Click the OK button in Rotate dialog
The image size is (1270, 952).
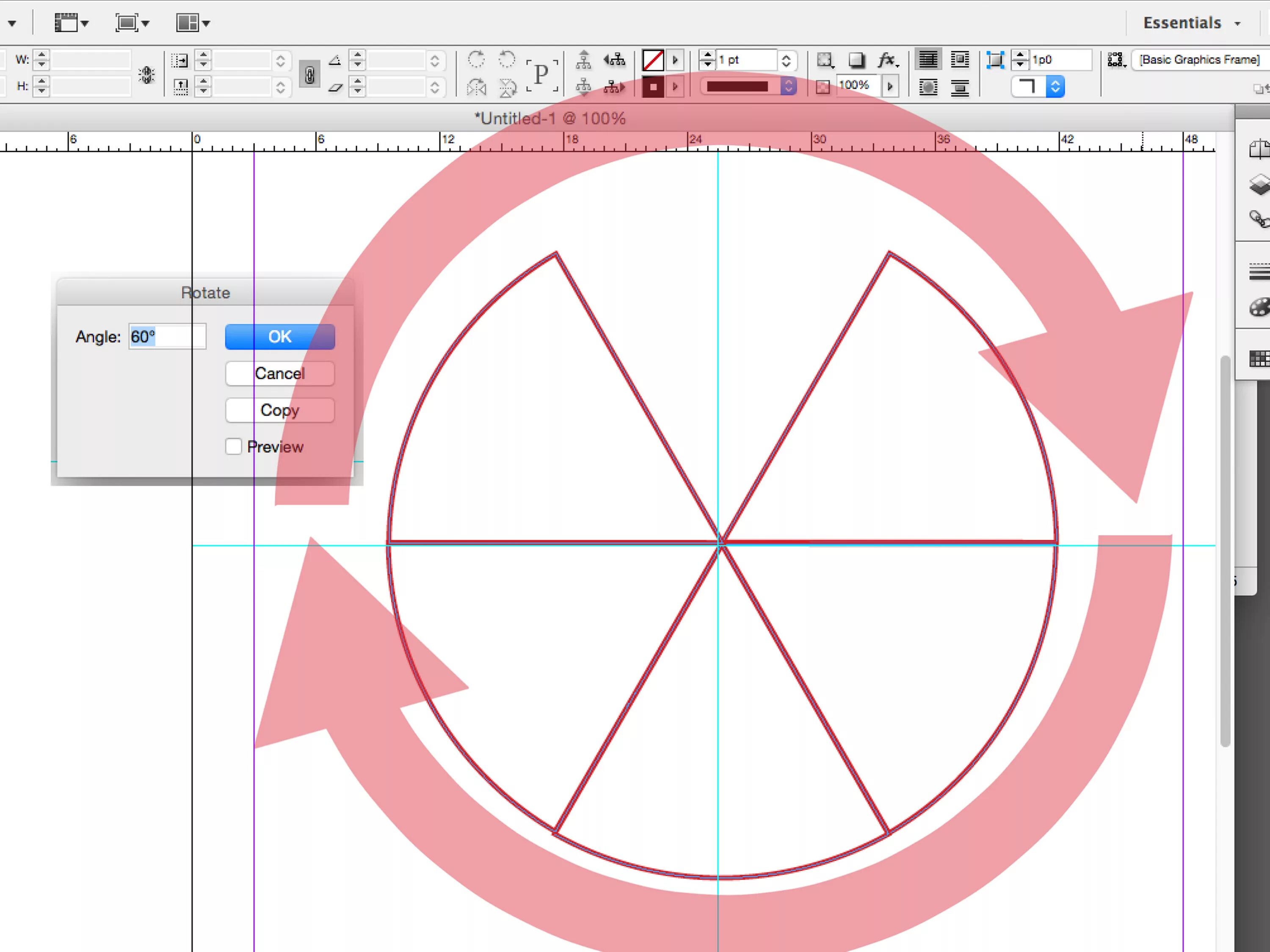(280, 336)
